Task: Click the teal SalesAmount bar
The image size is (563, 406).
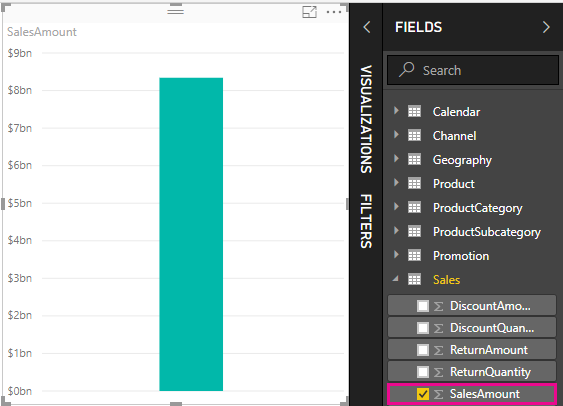Action: [191, 234]
